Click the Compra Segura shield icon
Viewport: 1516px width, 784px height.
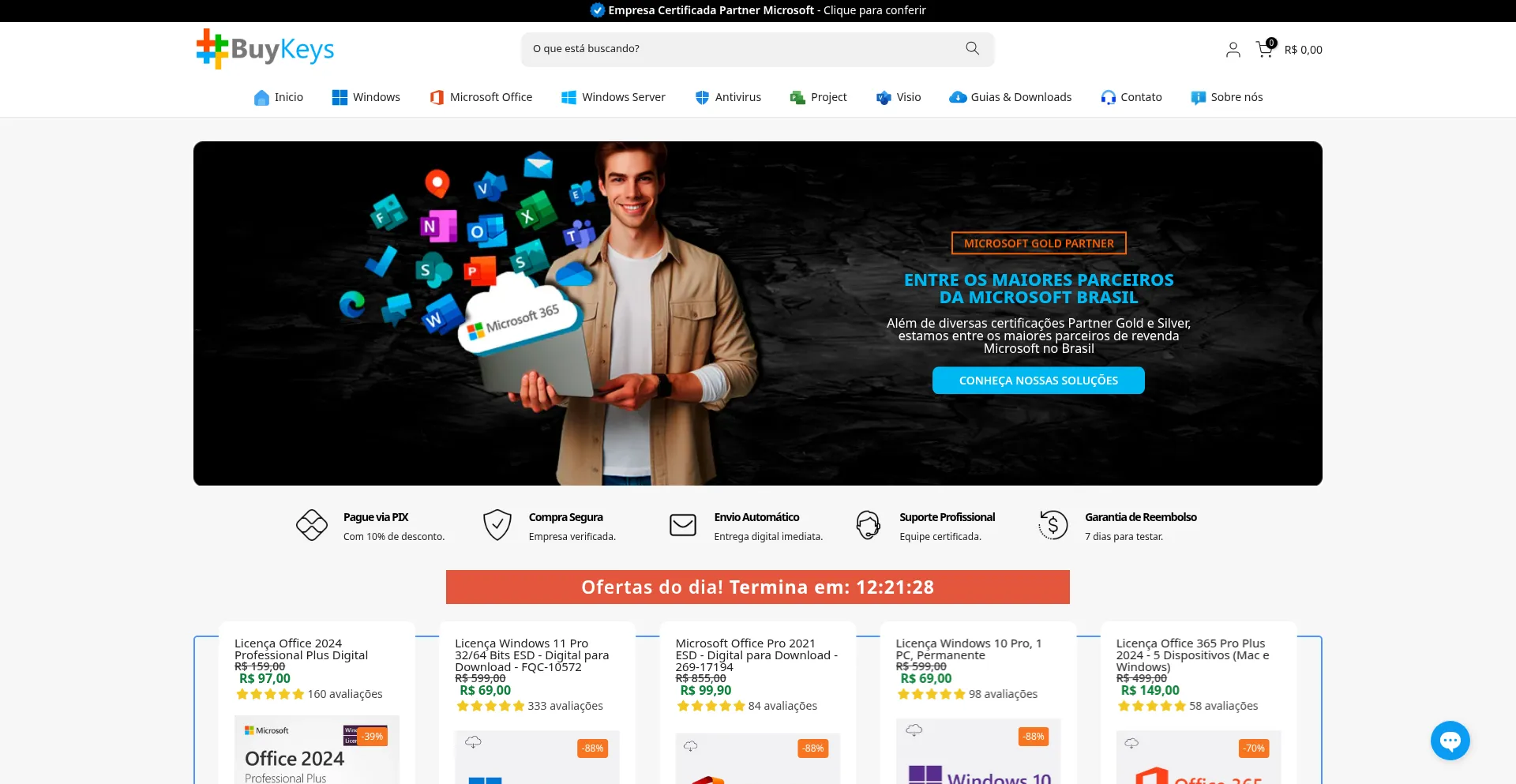coord(497,525)
